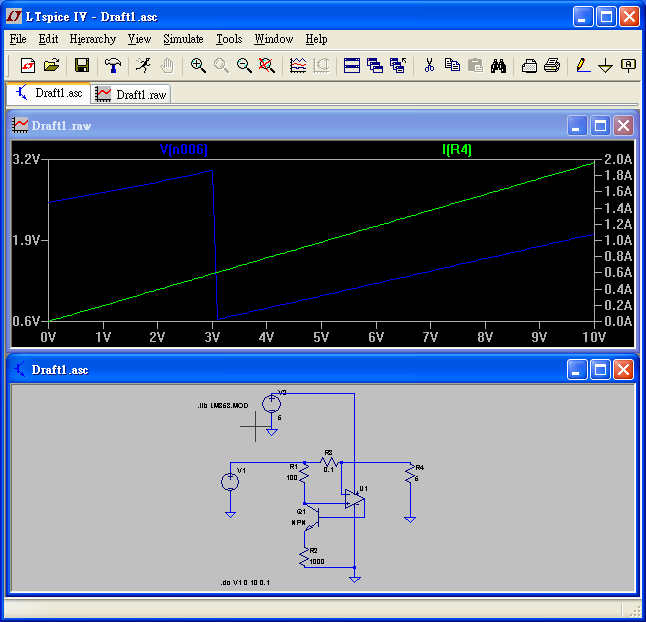
Task: Click the Q1 NPN transistor symbol
Action: (x=313, y=517)
